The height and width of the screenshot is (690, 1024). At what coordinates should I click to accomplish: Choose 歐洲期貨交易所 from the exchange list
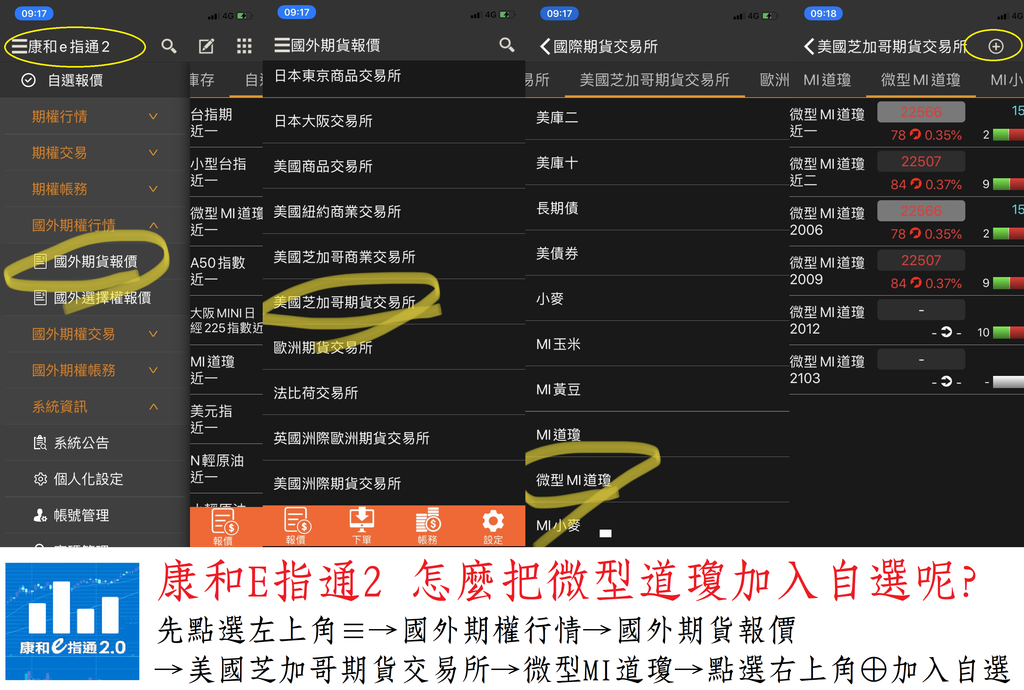coord(394,348)
